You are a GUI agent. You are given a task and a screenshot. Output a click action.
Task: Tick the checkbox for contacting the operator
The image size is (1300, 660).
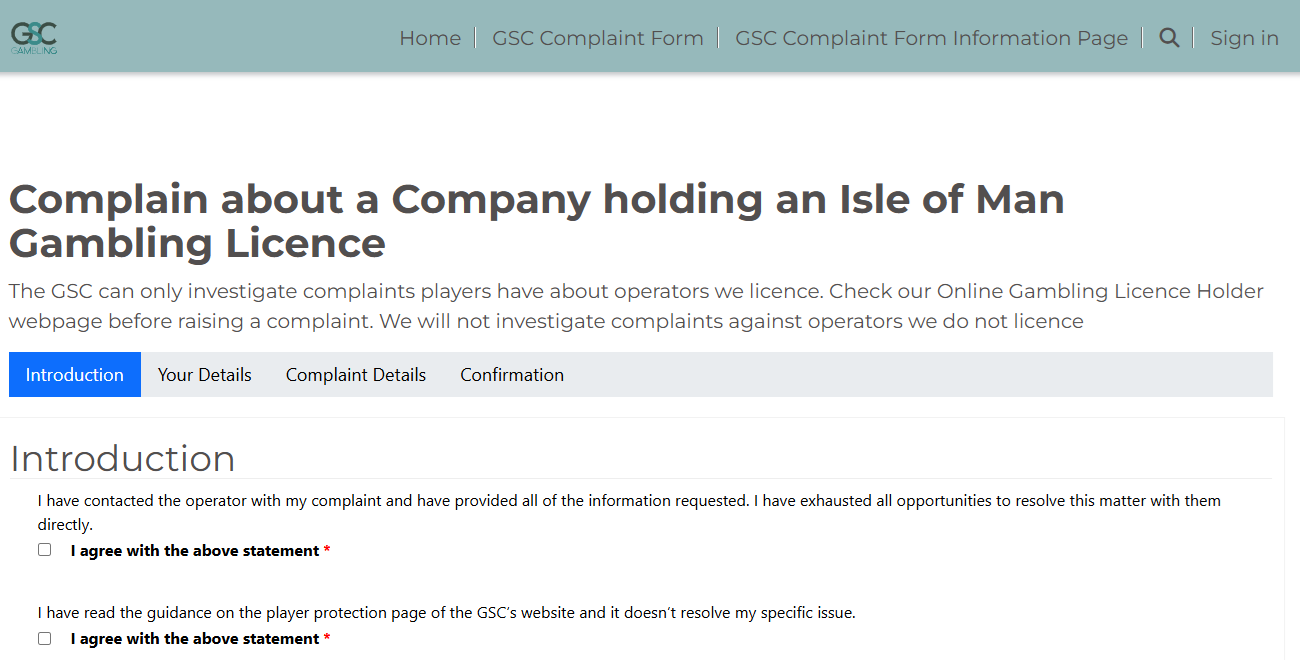pyautogui.click(x=45, y=550)
